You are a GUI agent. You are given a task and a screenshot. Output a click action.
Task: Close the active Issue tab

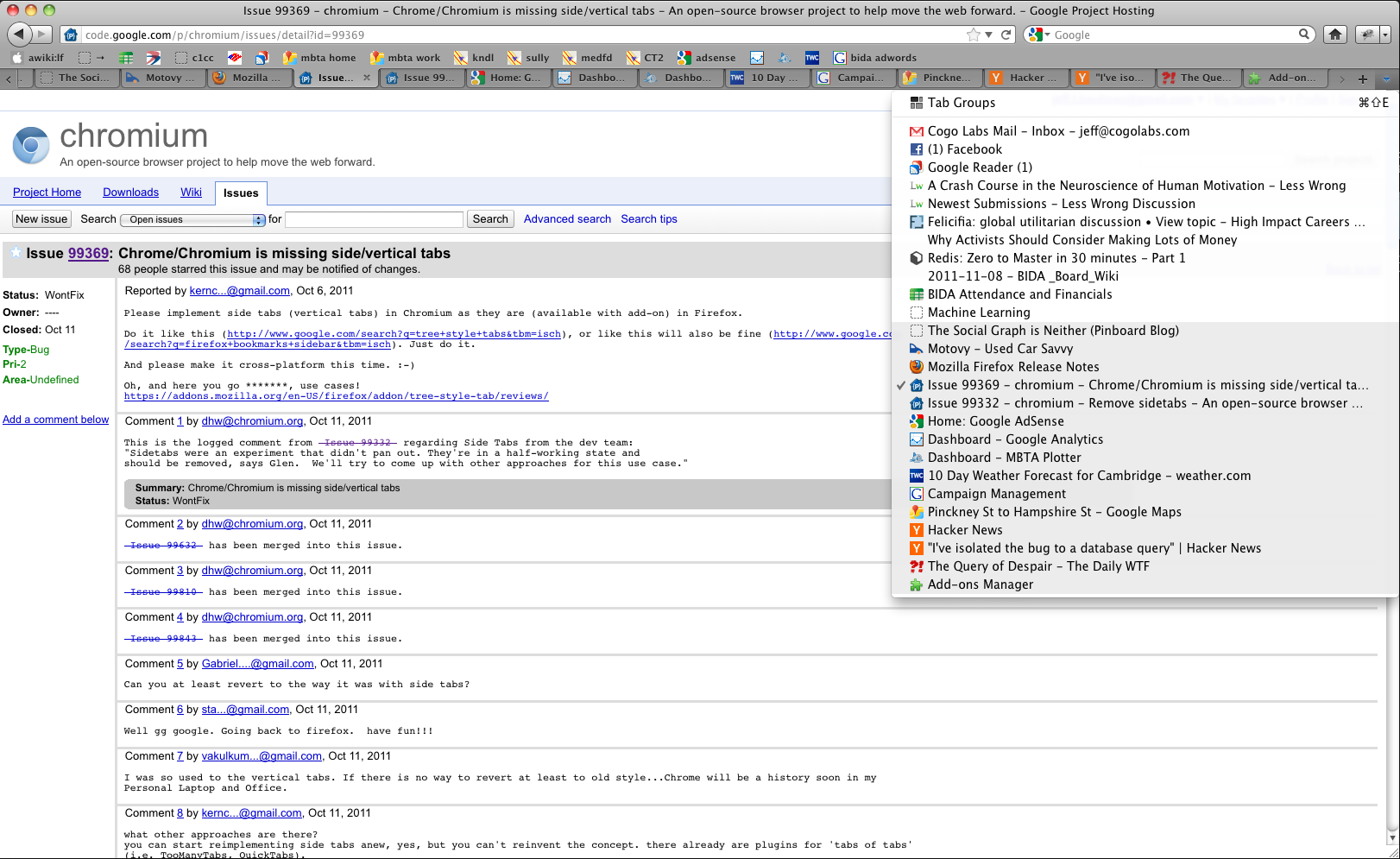pyautogui.click(x=367, y=78)
